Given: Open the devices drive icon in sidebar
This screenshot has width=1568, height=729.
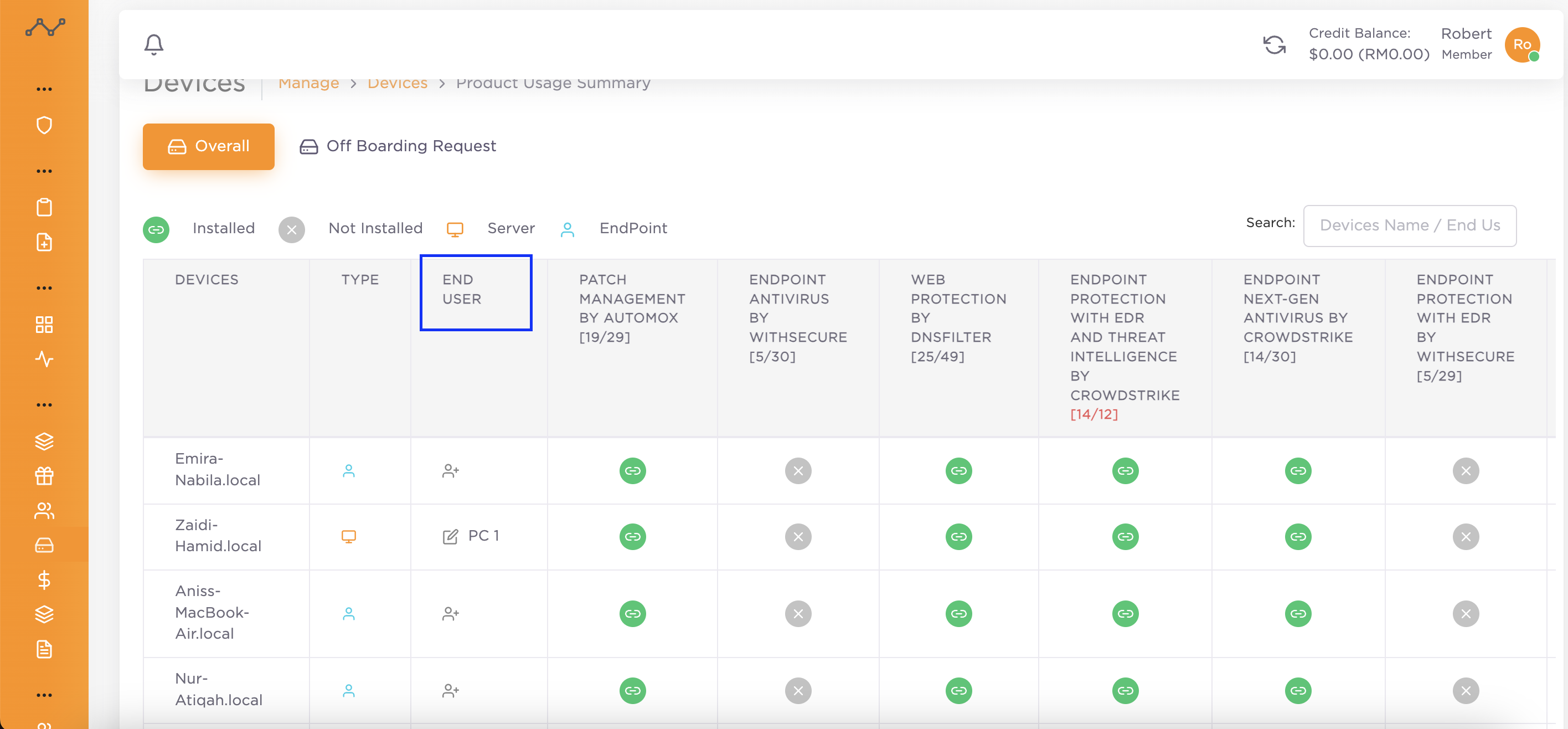Looking at the screenshot, I should (44, 545).
